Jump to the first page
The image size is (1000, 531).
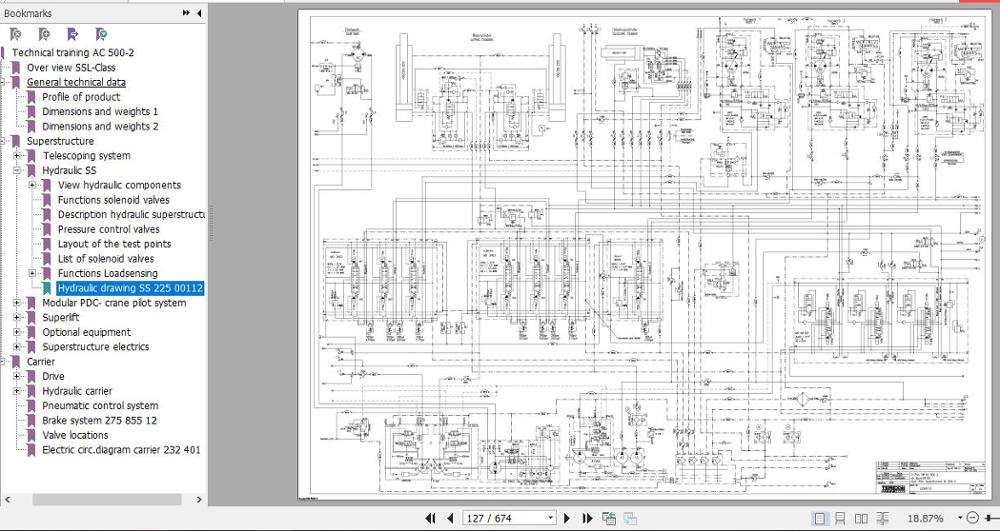430,518
